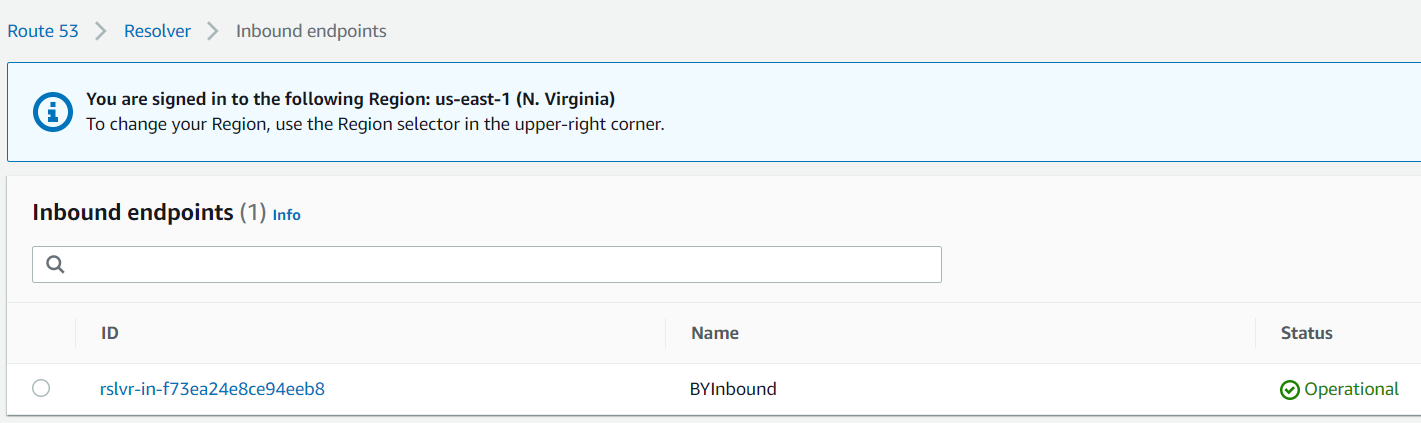Screen dimensions: 1421x423
Task: Open the Route 53 breadcrumb link
Action: tap(43, 31)
